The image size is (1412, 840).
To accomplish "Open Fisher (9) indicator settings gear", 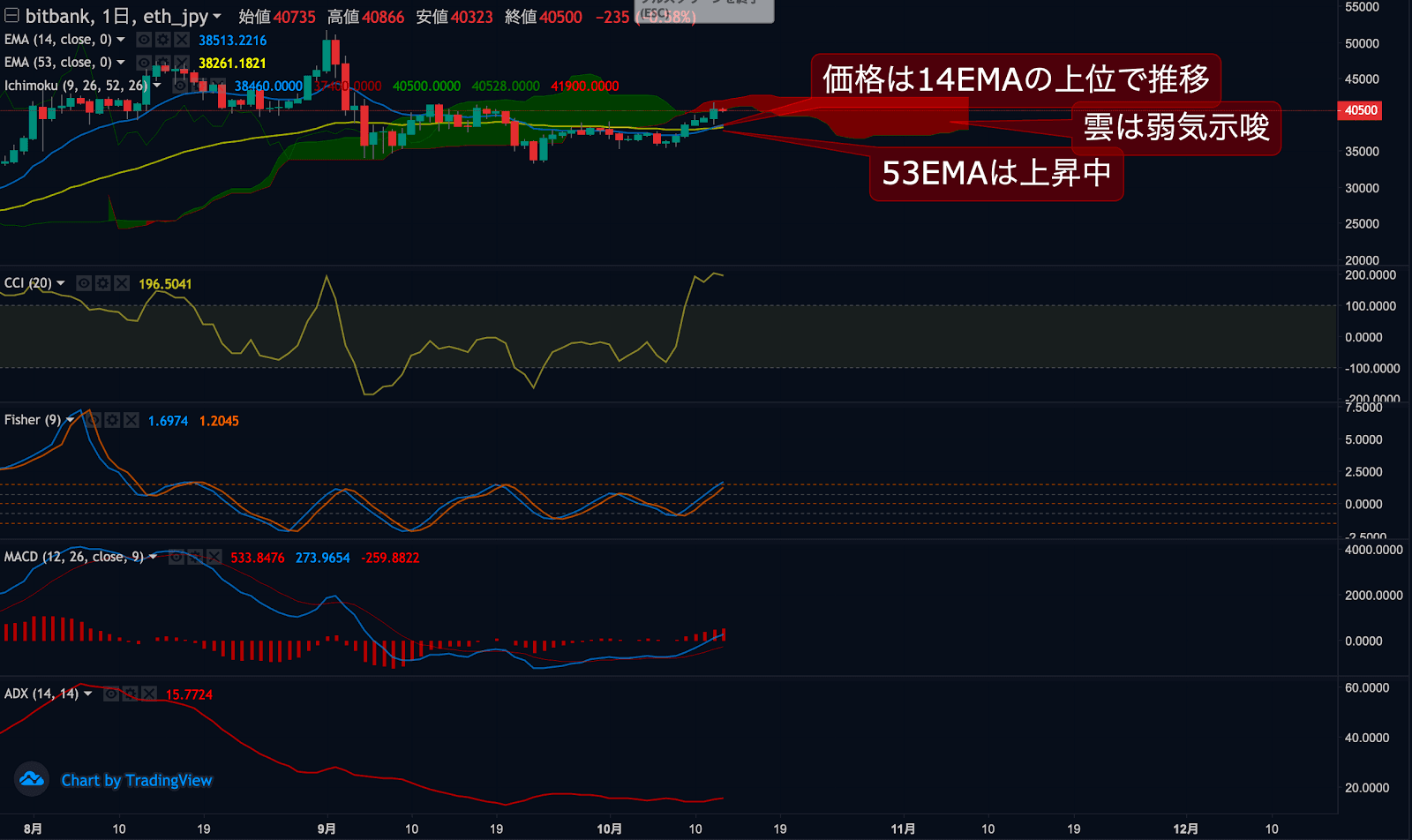I will pyautogui.click(x=112, y=420).
